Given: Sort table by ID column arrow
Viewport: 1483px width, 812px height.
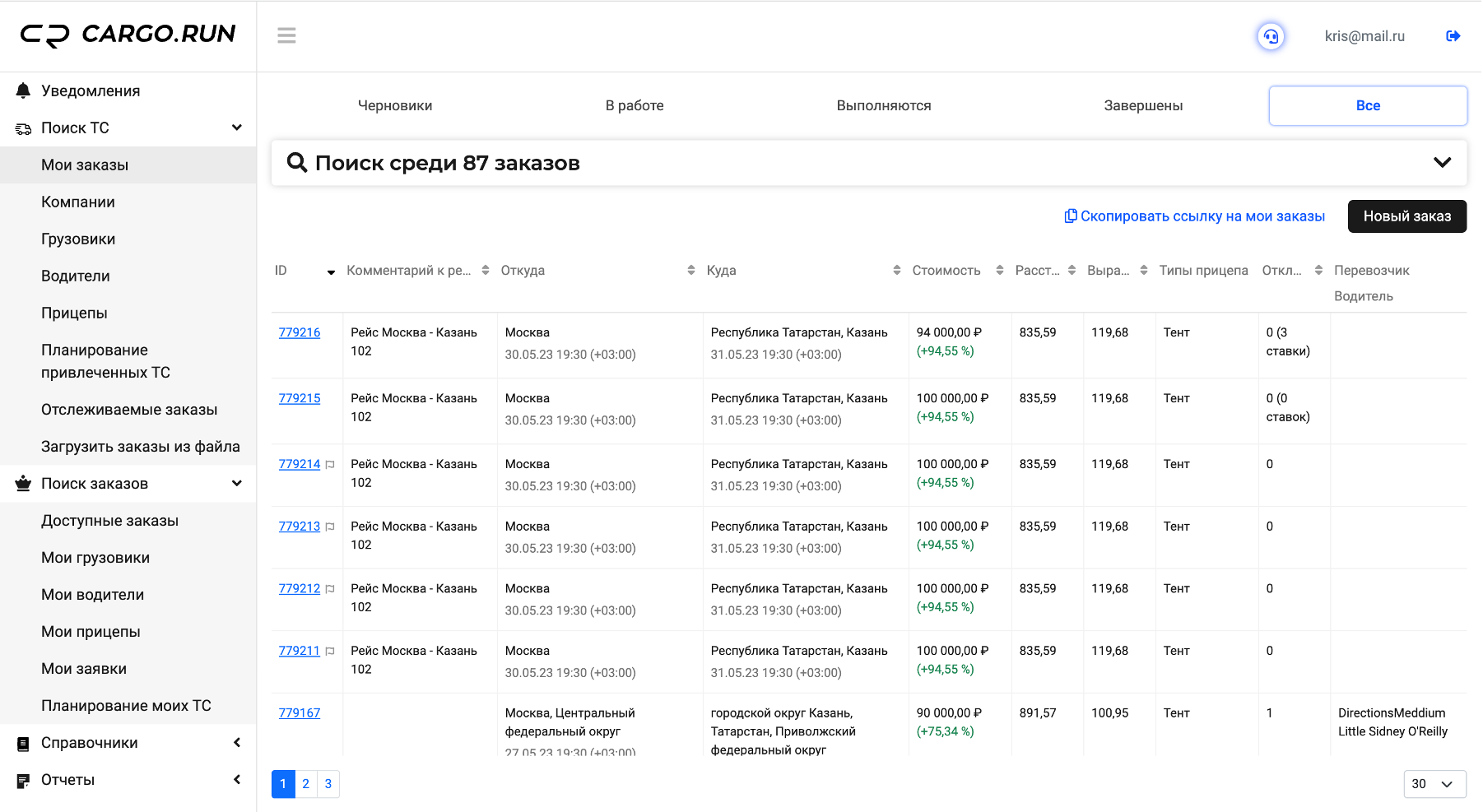Looking at the screenshot, I should 331,272.
